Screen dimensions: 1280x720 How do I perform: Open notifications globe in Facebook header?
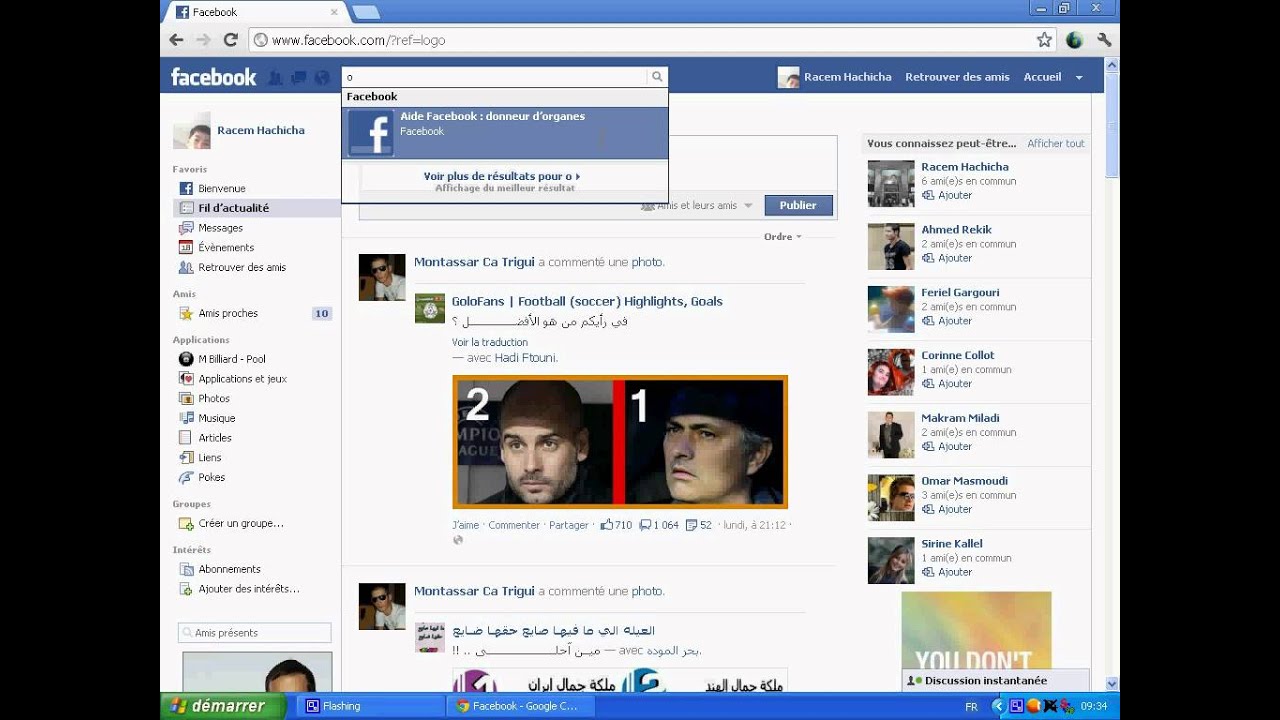point(321,77)
